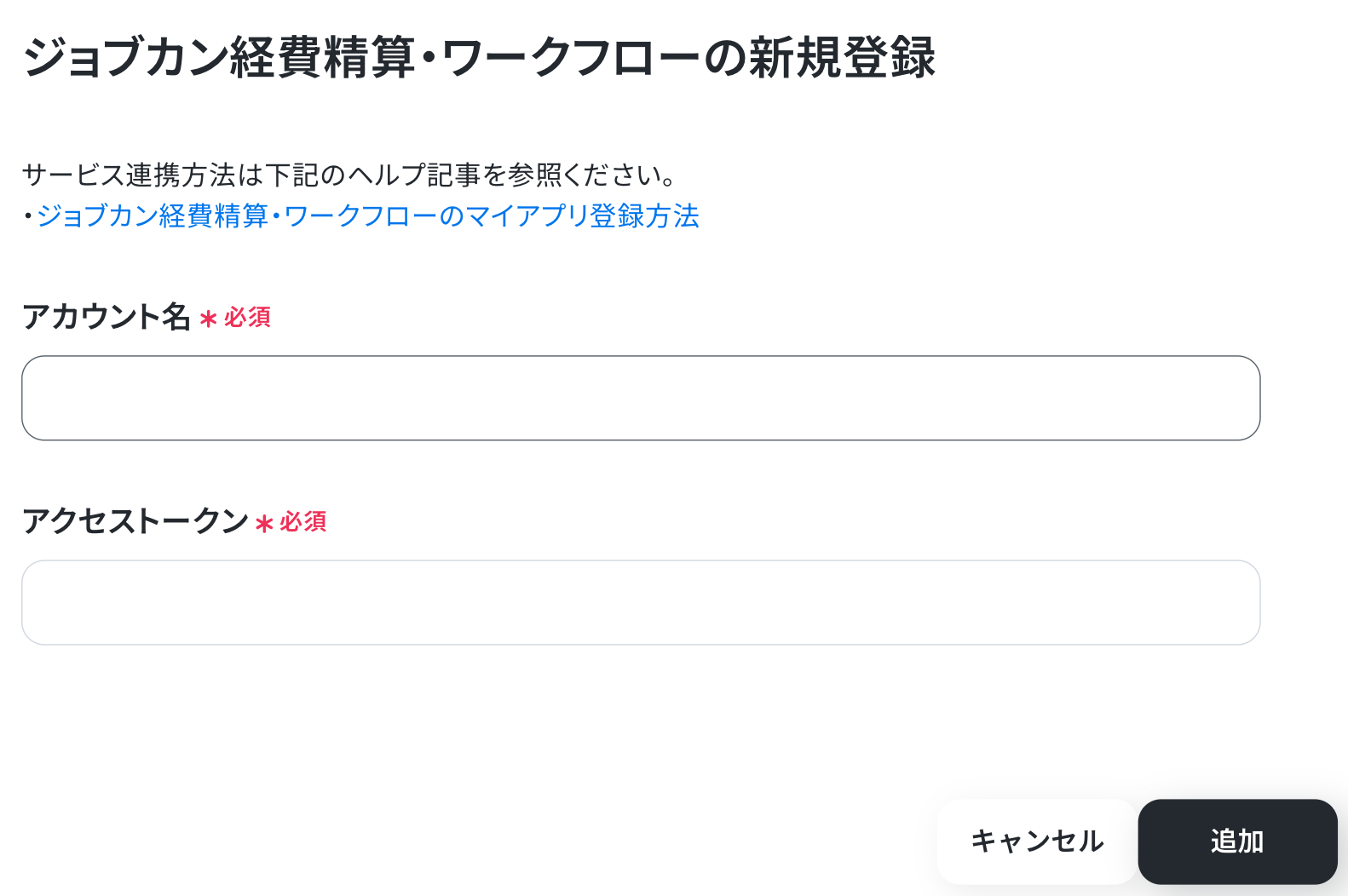Click the アカウント名 field label
Viewport: 1348px width, 896px height.
[107, 317]
